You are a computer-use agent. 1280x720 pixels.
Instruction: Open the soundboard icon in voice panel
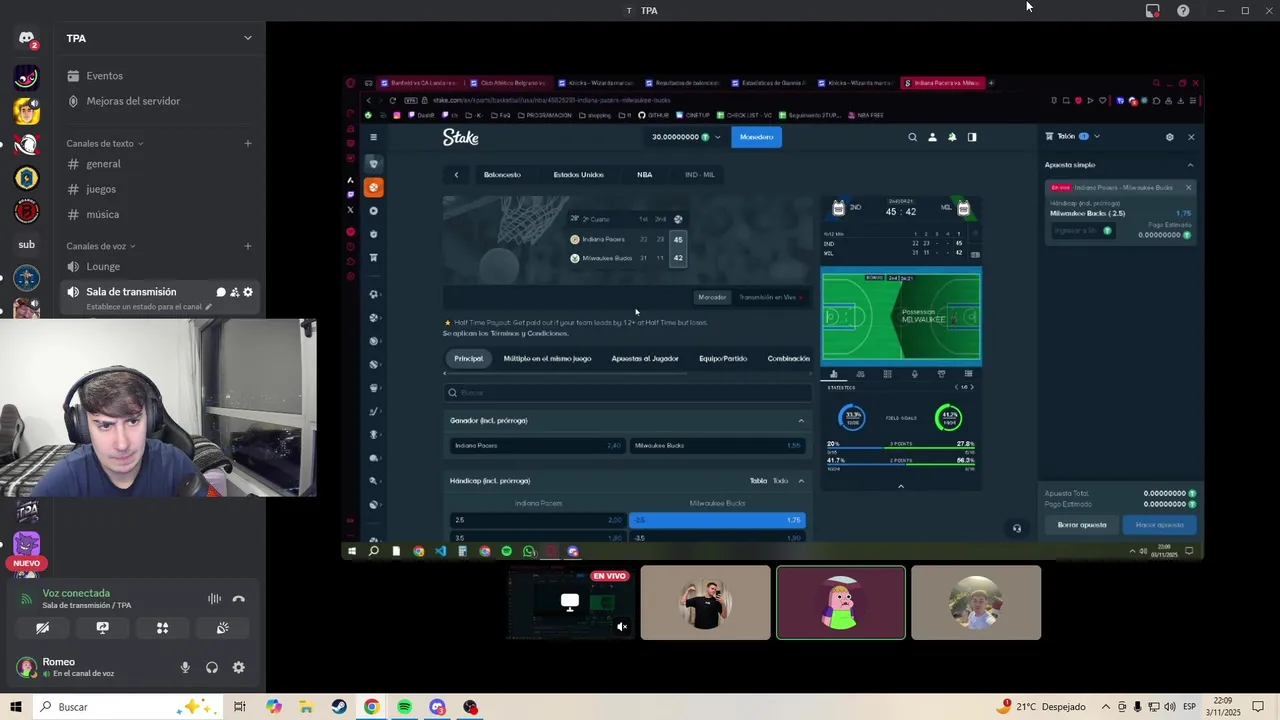[x=222, y=628]
